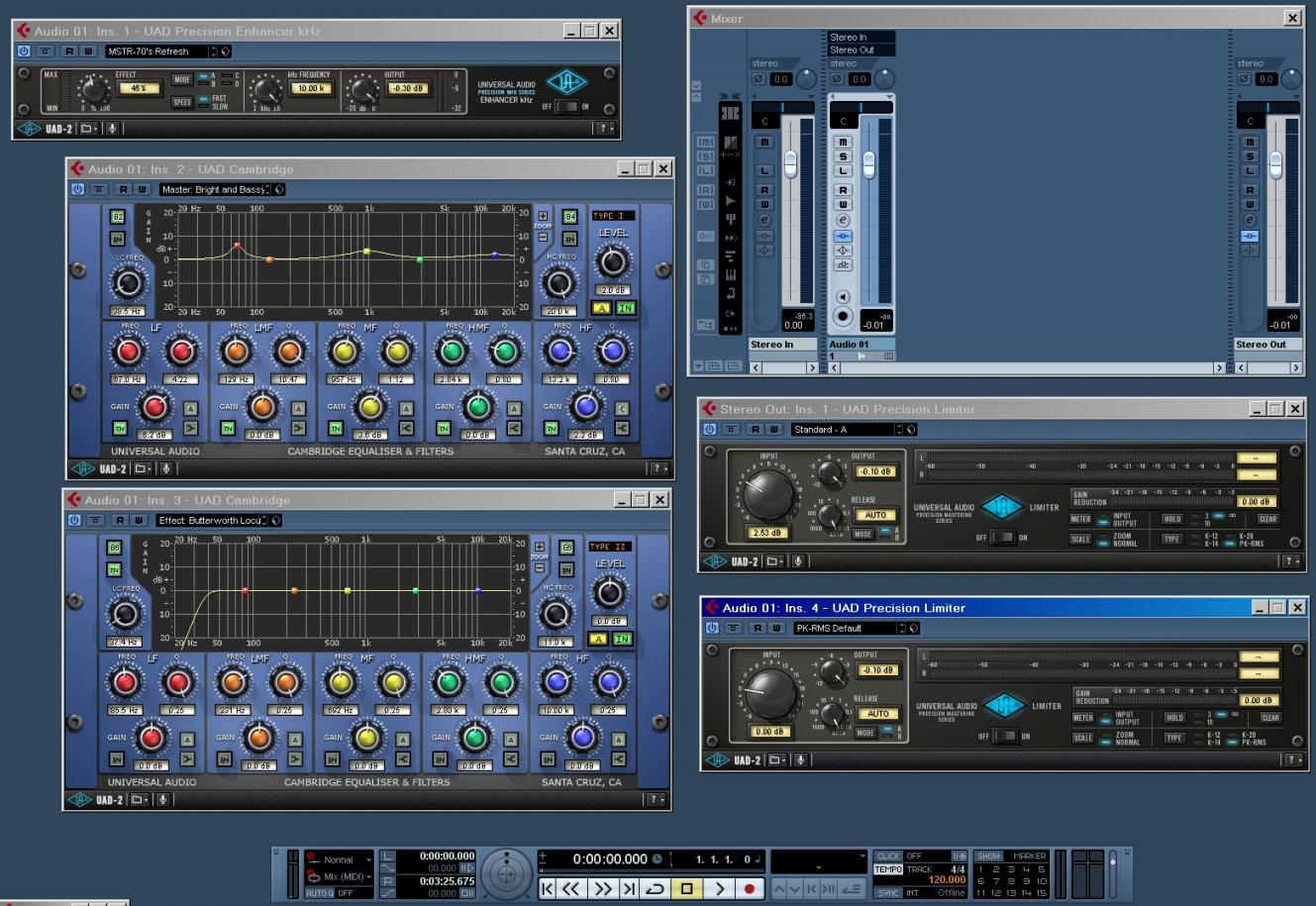Stop transport with the yellow stop button
The width and height of the screenshot is (1316, 906).
685,888
